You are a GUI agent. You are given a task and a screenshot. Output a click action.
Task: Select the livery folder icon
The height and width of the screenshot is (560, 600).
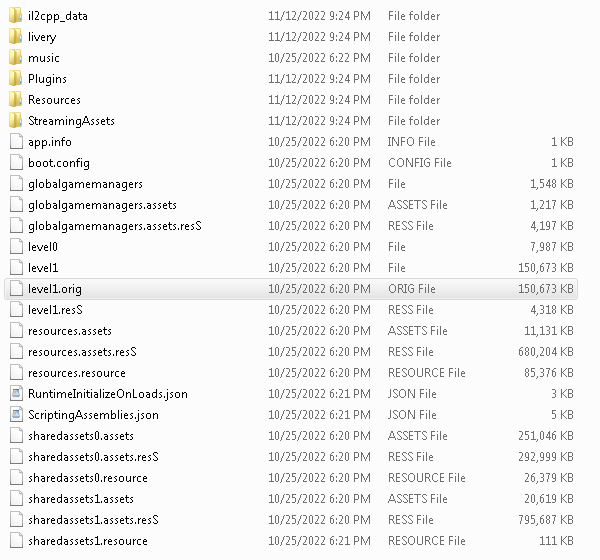pos(15,37)
